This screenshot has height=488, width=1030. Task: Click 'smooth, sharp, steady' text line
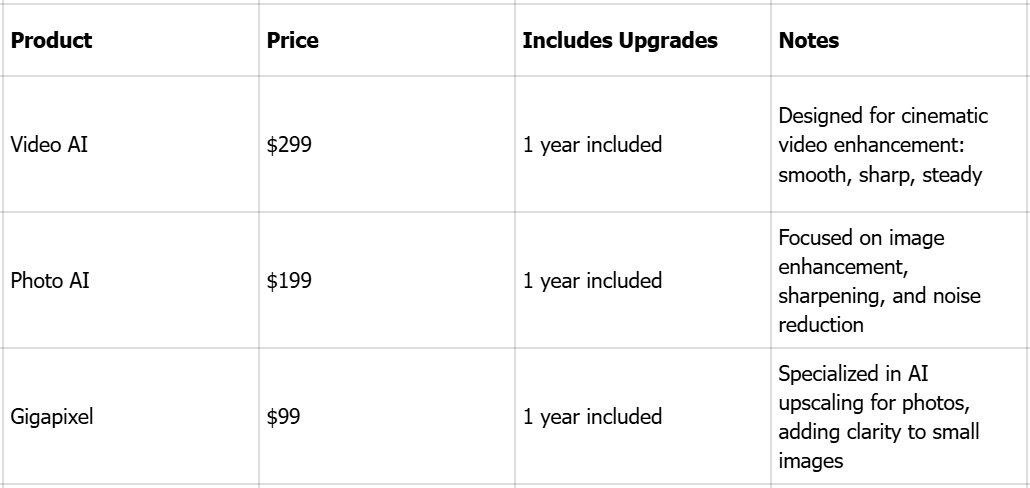880,175
